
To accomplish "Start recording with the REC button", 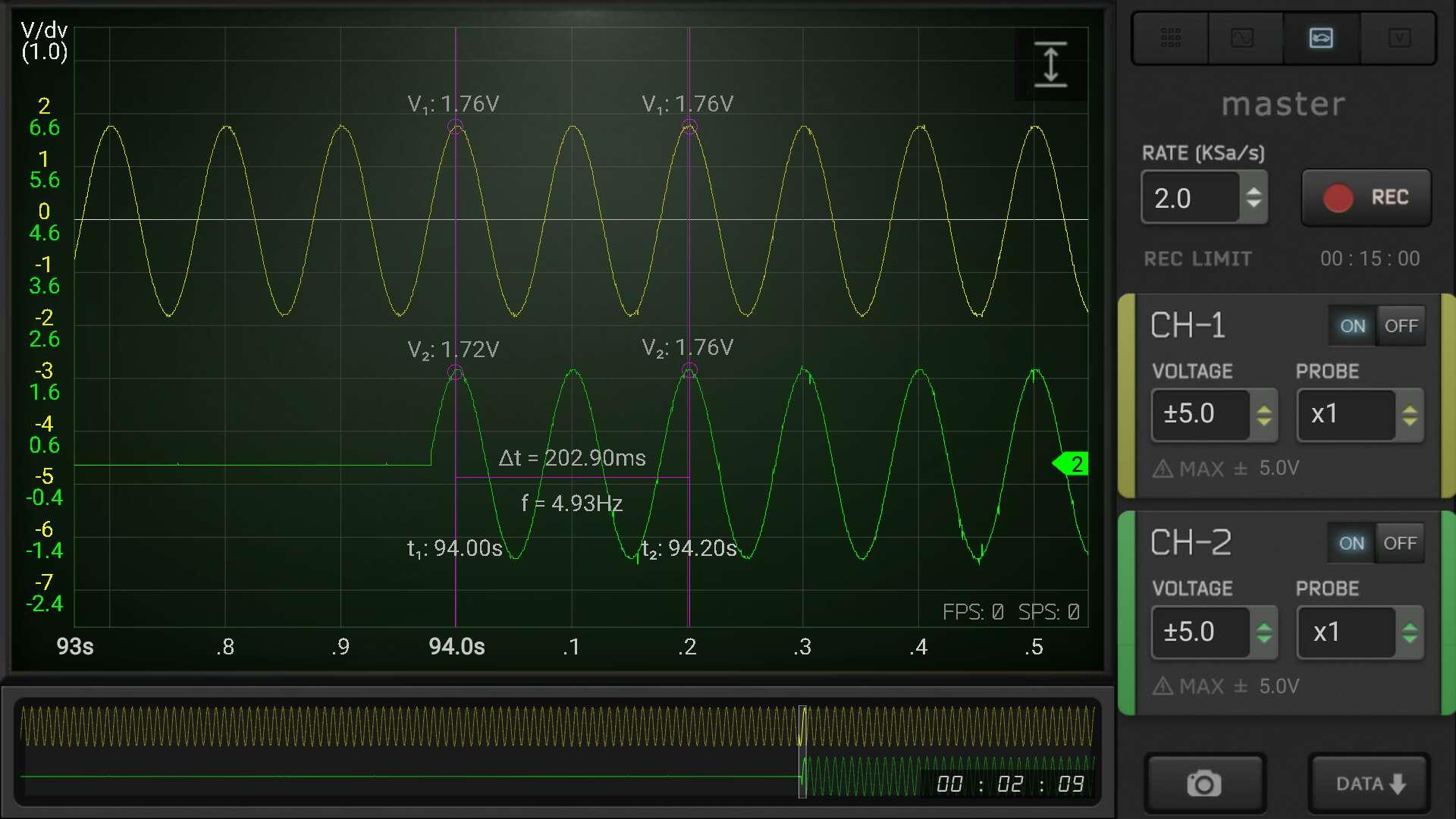I will (1367, 198).
